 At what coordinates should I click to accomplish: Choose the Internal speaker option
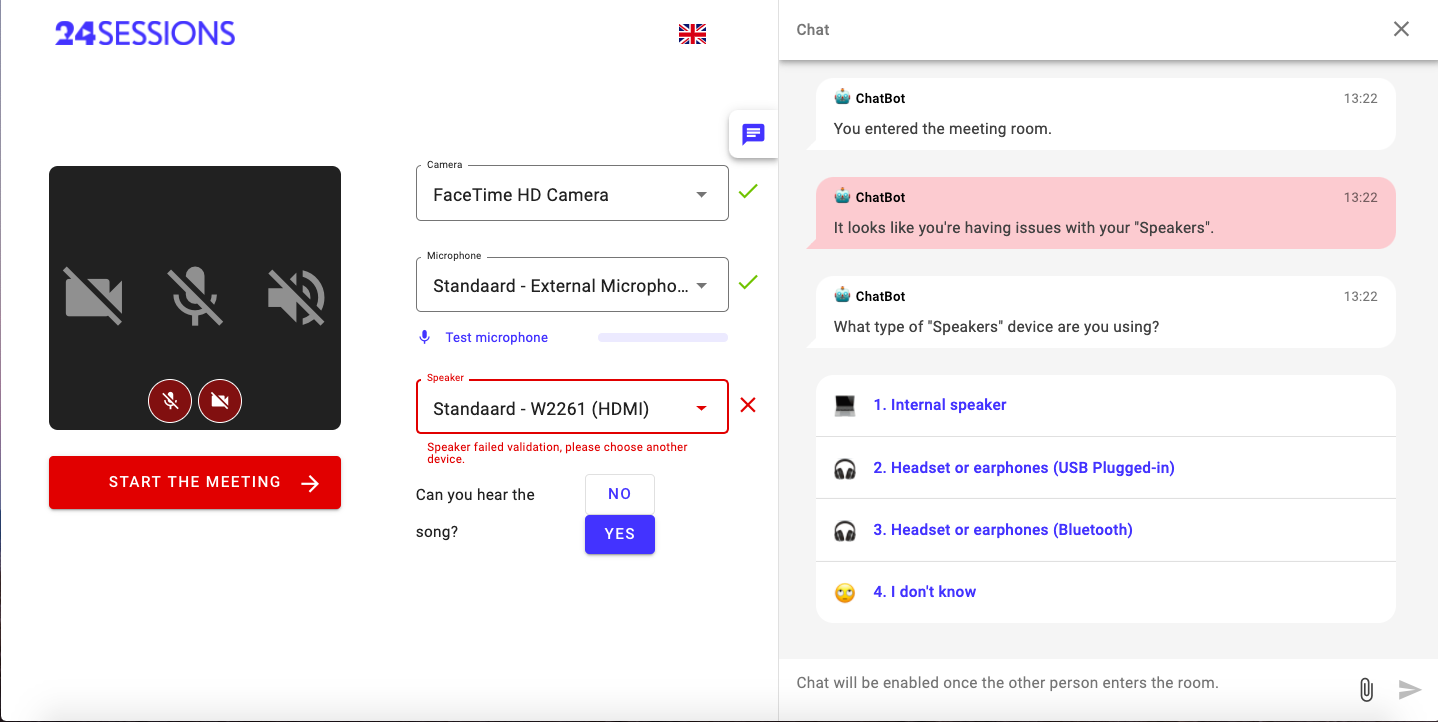coord(939,405)
